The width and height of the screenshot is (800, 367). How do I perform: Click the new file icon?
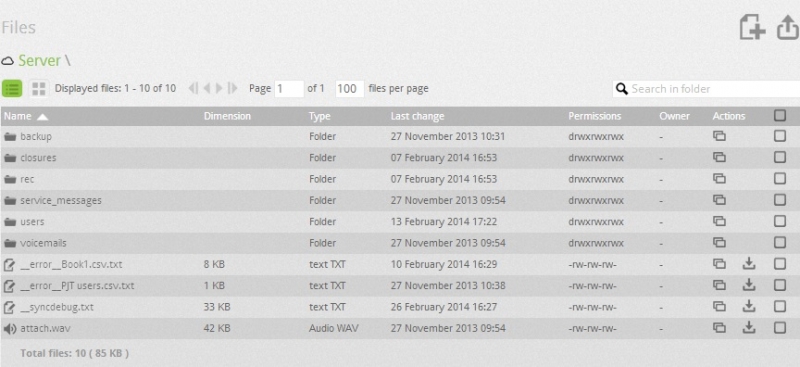753,27
